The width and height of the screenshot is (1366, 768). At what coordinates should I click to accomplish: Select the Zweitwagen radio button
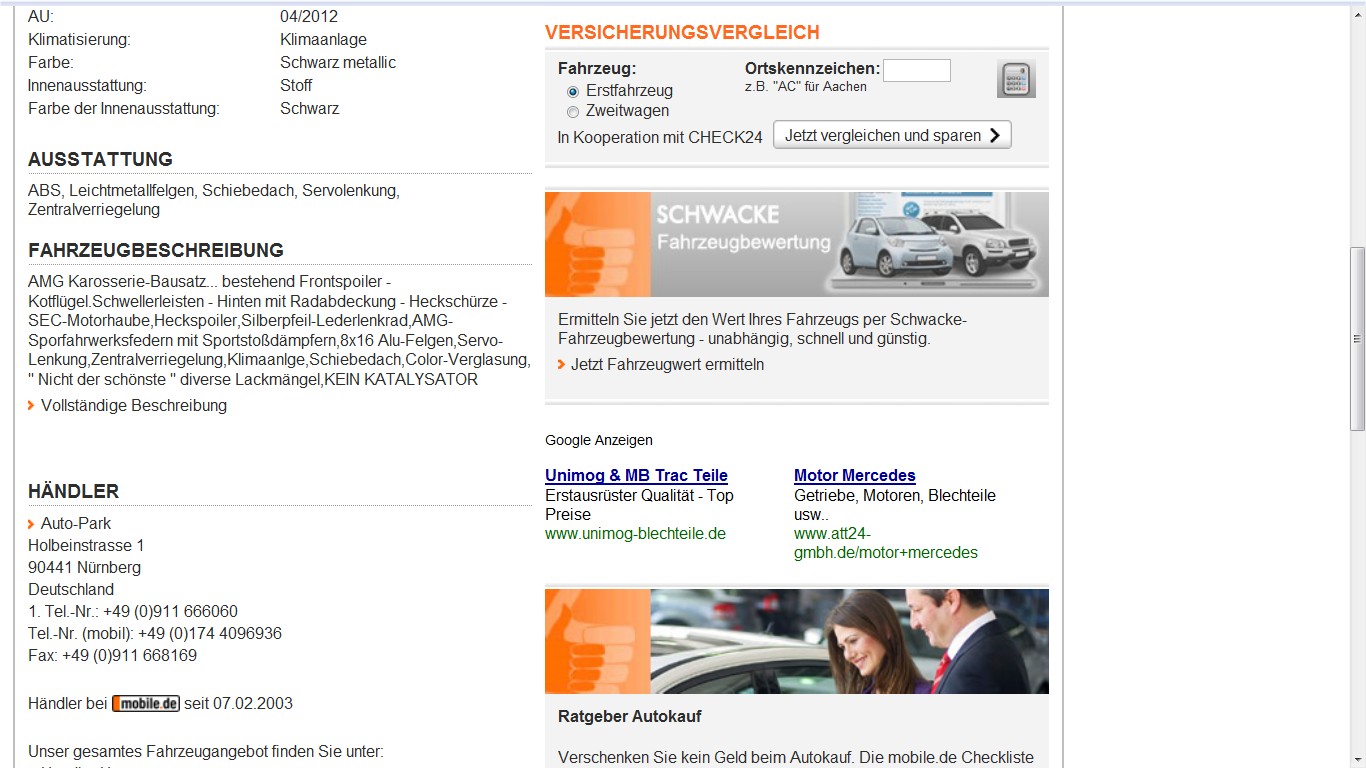point(573,112)
